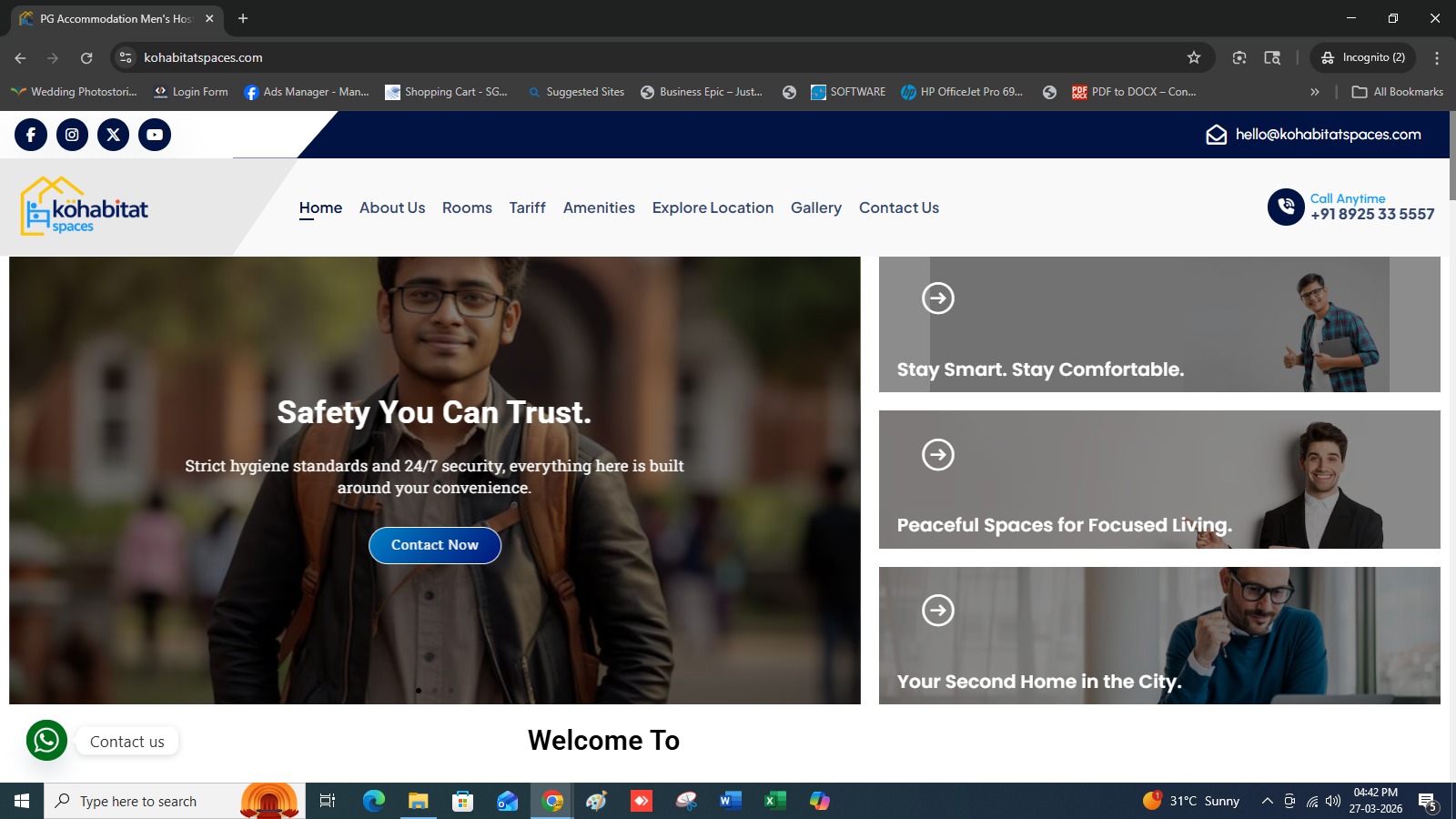Click the green WhatsApp chat icon
Screen dimensions: 1456x819
[46, 741]
